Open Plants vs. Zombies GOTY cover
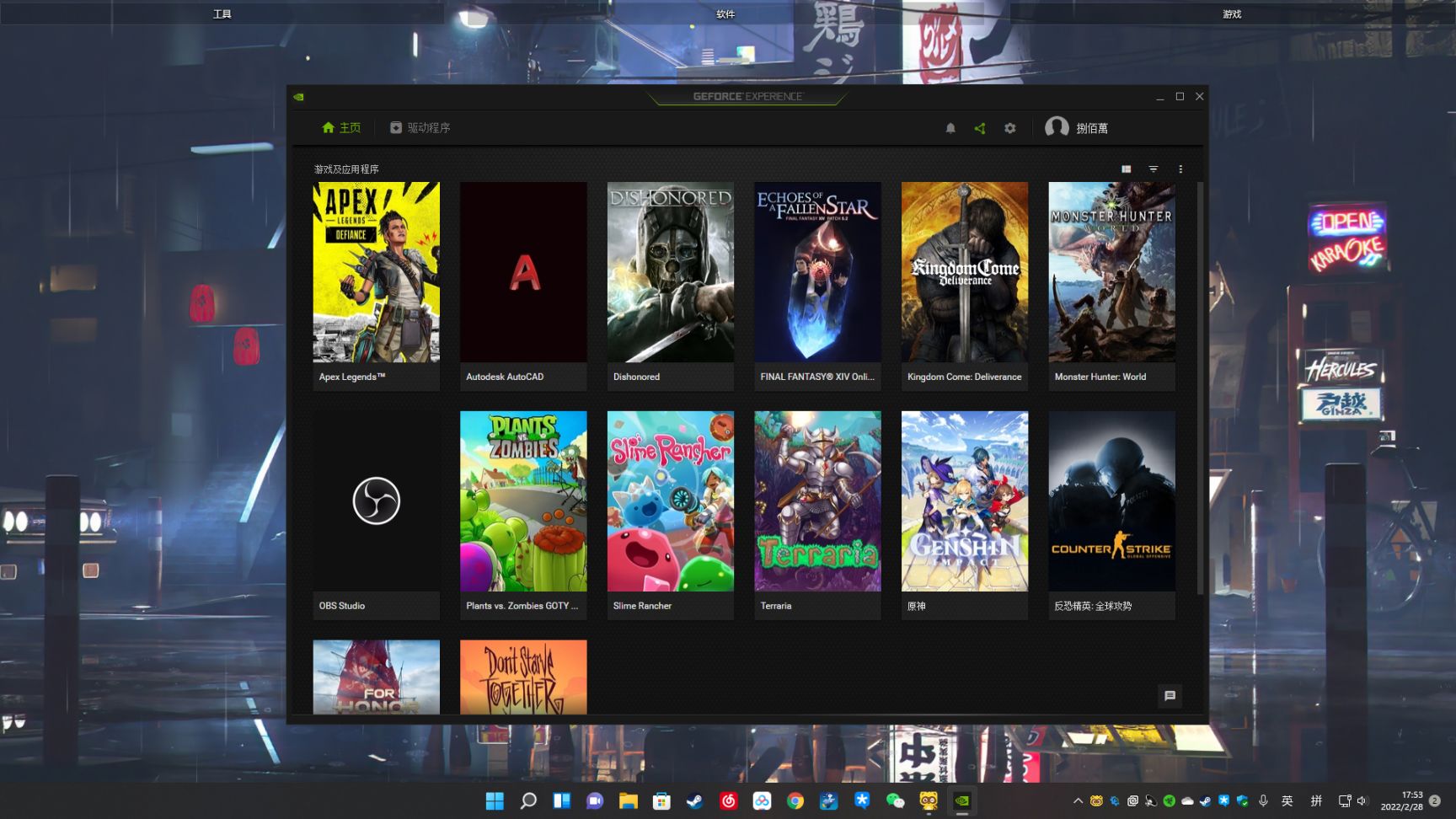 pos(523,501)
